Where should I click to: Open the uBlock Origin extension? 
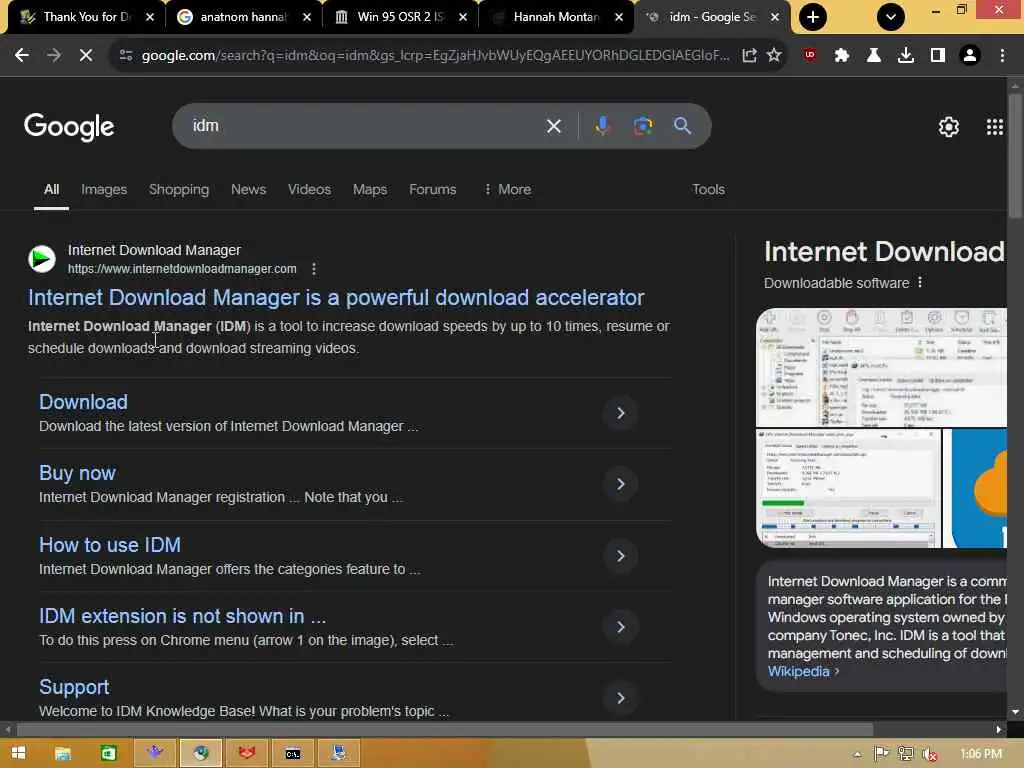point(810,56)
